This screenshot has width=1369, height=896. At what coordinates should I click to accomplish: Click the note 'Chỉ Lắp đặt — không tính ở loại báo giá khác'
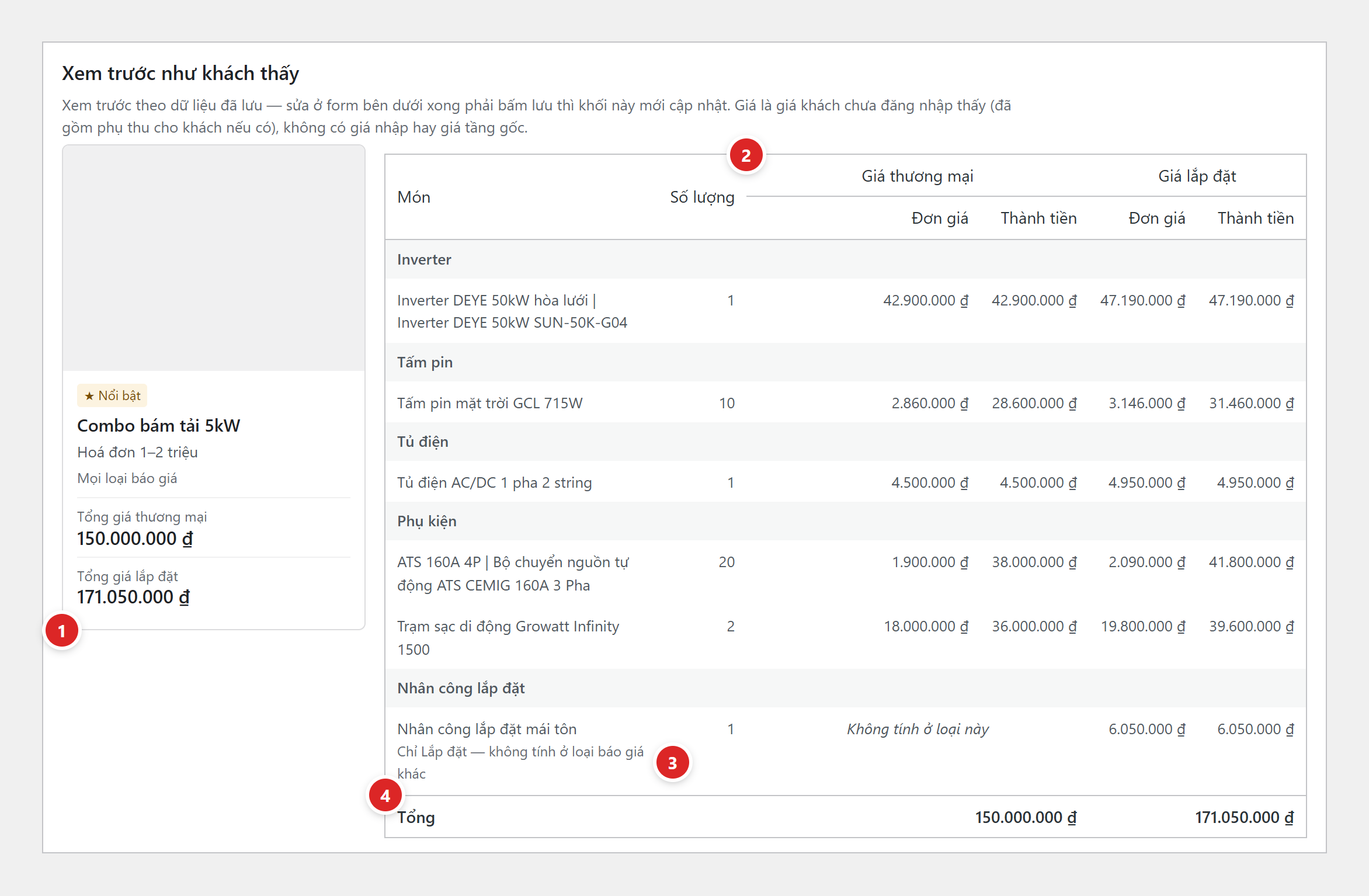click(x=520, y=762)
